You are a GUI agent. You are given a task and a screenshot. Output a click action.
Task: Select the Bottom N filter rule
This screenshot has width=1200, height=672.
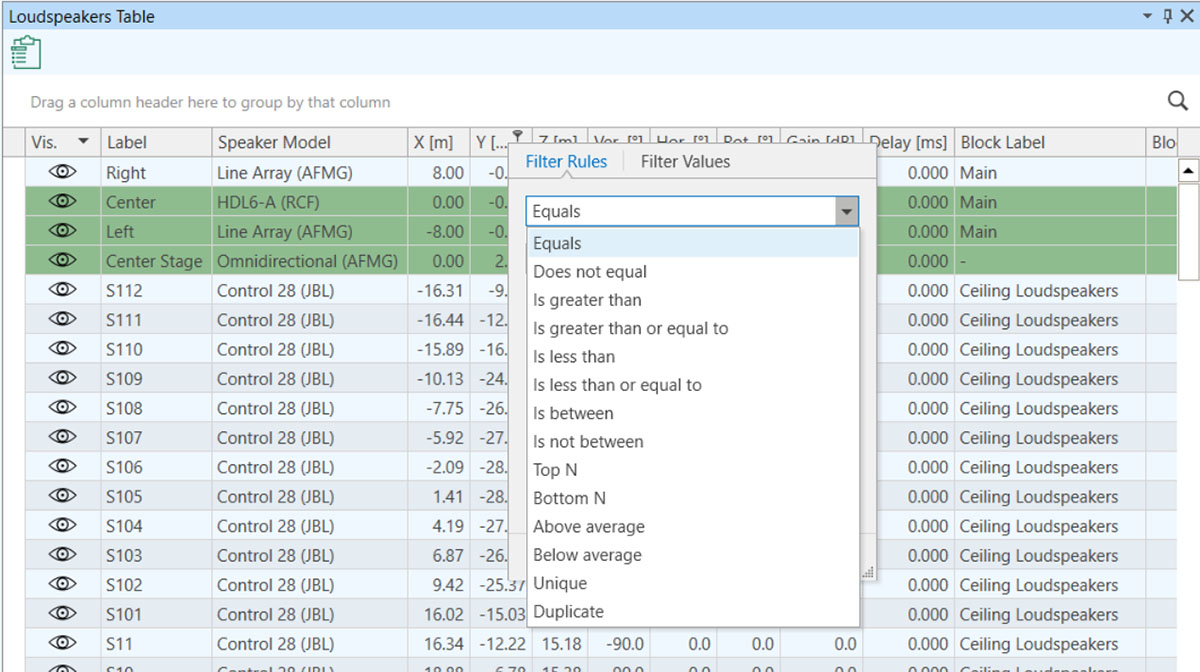coord(692,498)
